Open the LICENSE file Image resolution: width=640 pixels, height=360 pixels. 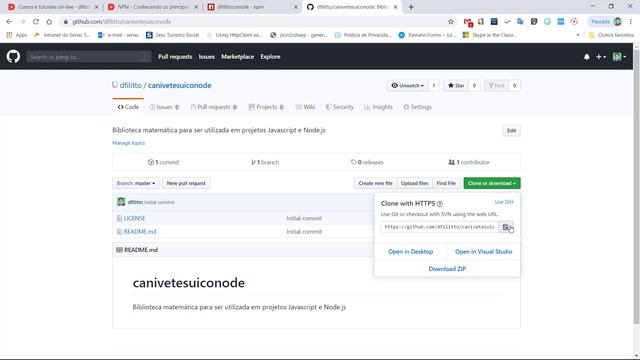point(134,218)
